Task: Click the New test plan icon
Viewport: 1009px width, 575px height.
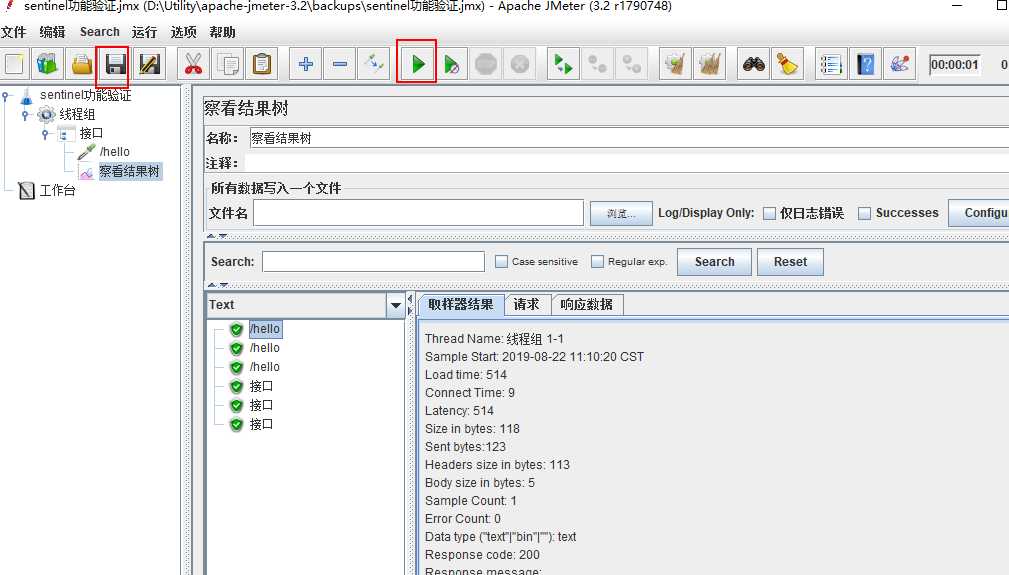Action: (x=14, y=64)
